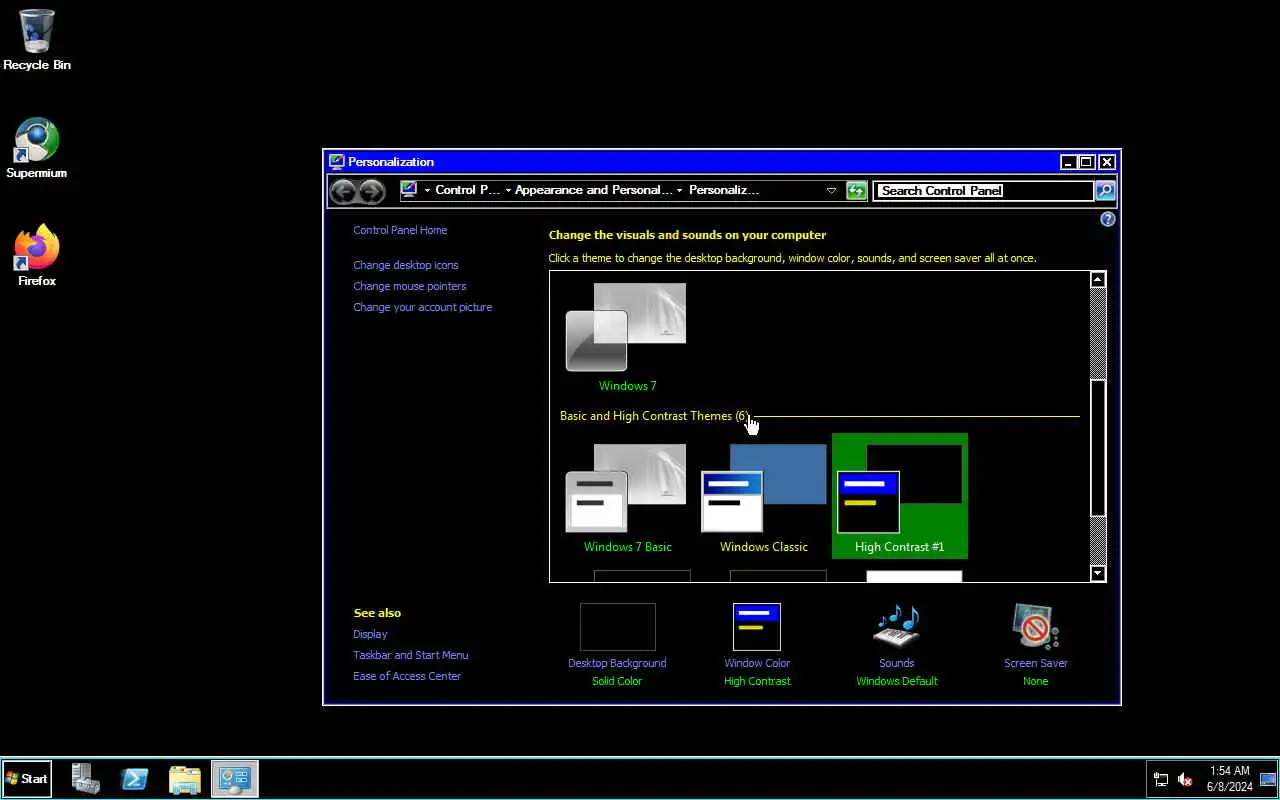The image size is (1280, 800).
Task: Expand the root breadcrumb arrow beside the address icon
Action: click(427, 190)
